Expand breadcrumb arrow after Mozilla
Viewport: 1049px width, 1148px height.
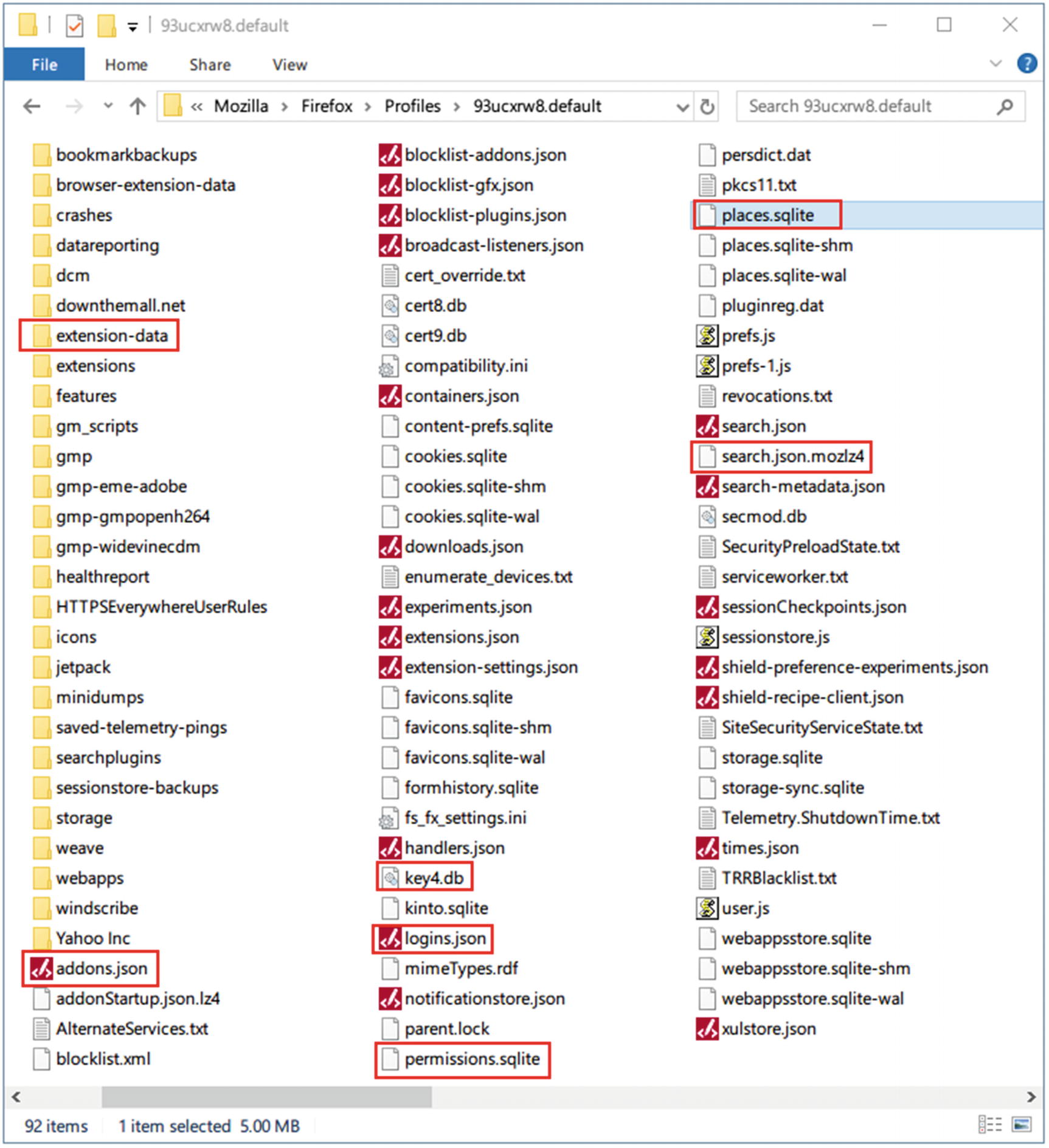(x=284, y=108)
